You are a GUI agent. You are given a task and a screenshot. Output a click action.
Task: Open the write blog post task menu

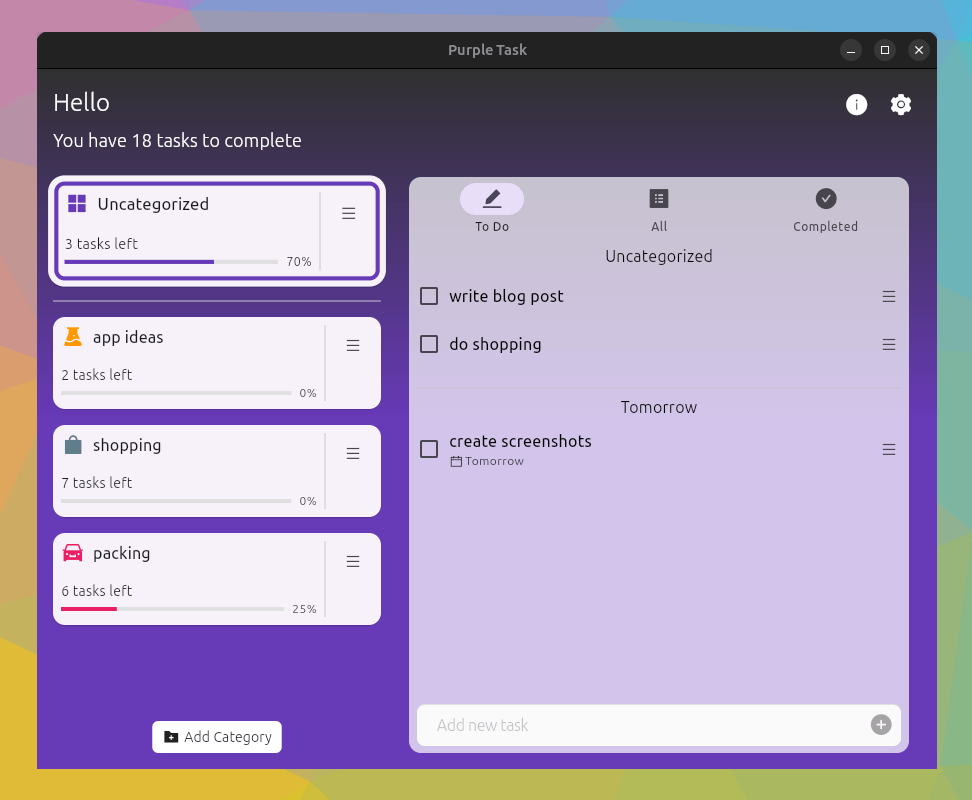click(889, 296)
